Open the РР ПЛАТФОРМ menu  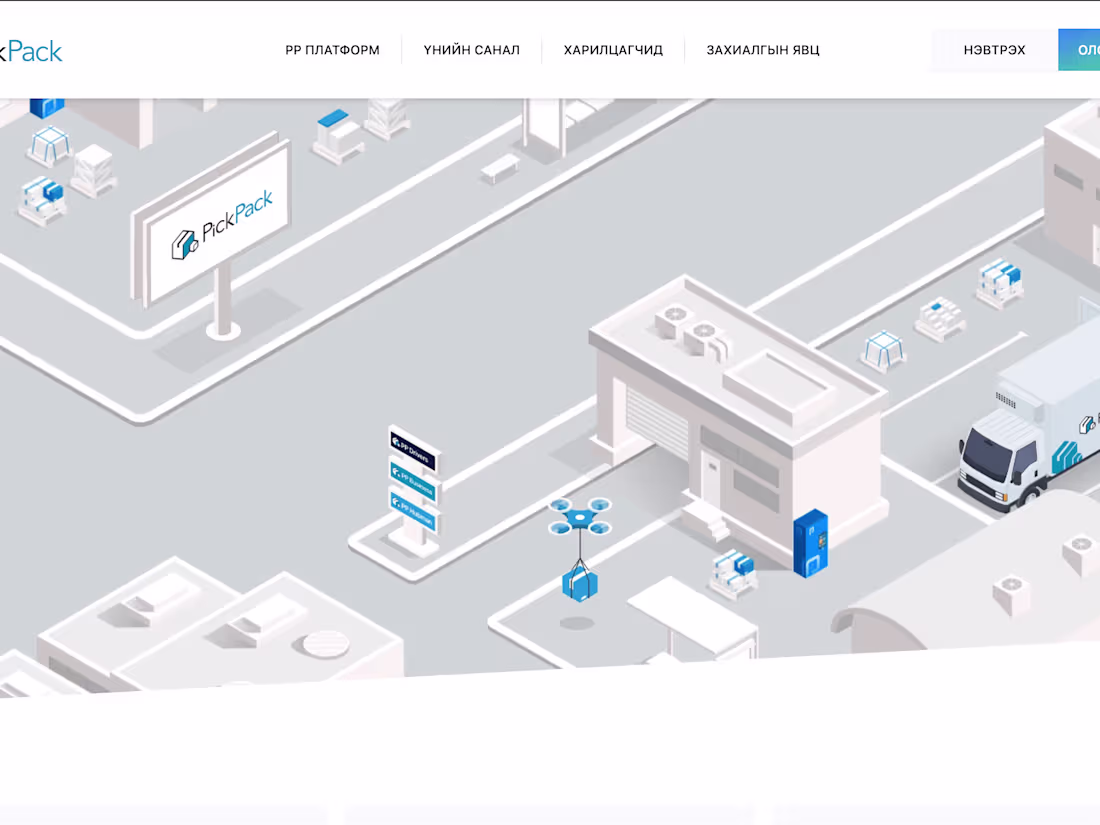coord(332,49)
